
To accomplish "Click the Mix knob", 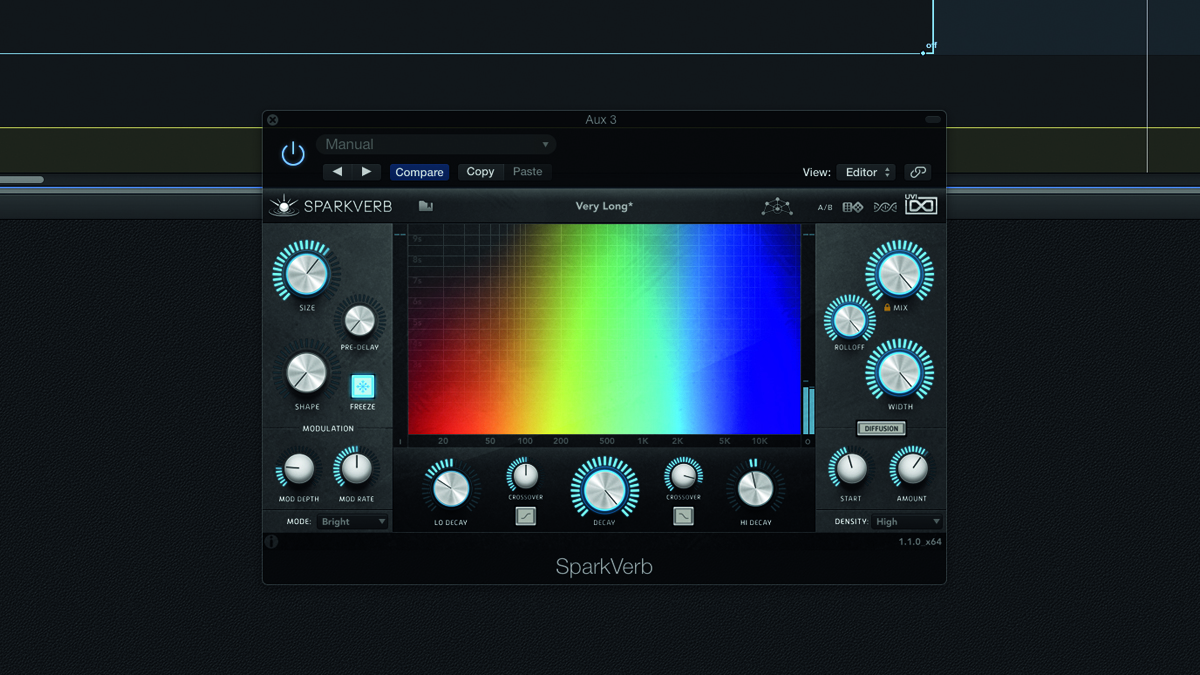I will point(899,272).
